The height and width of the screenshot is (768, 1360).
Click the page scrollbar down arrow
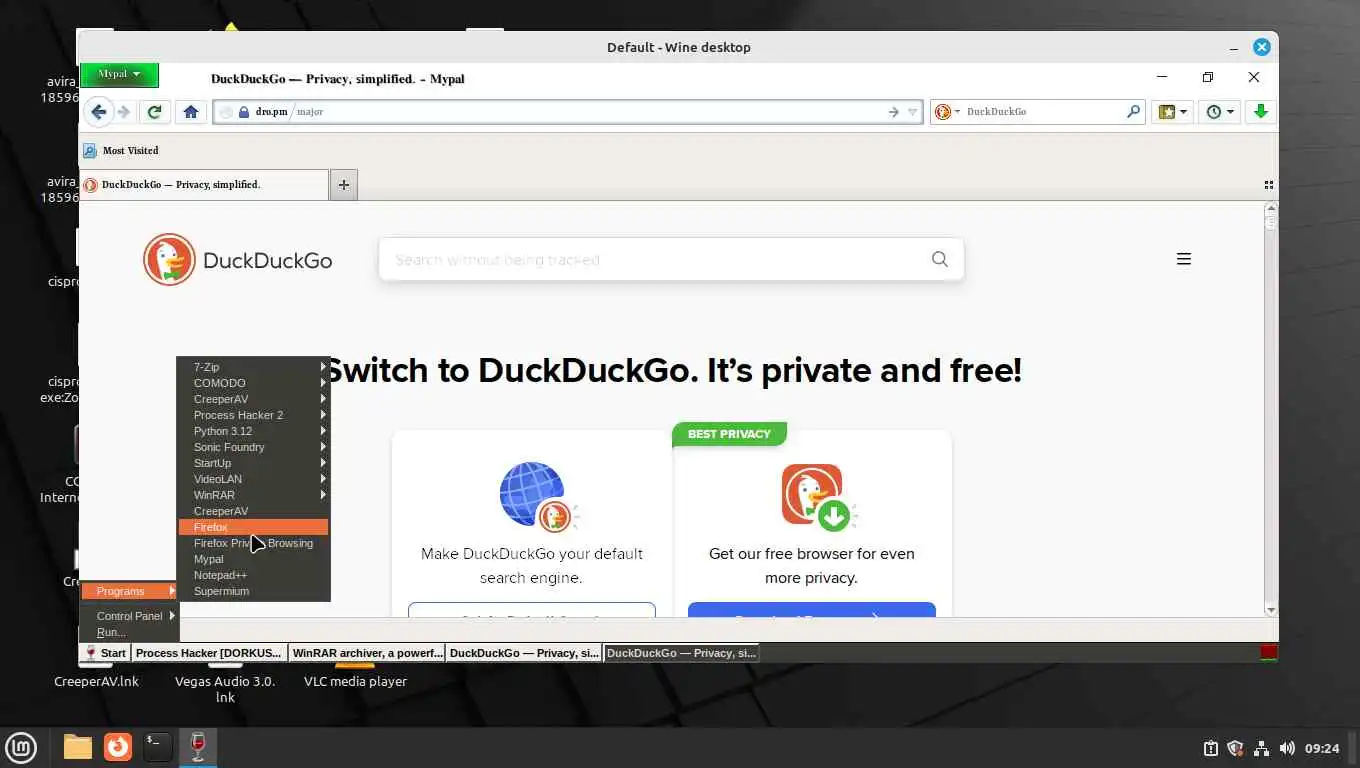coord(1271,610)
